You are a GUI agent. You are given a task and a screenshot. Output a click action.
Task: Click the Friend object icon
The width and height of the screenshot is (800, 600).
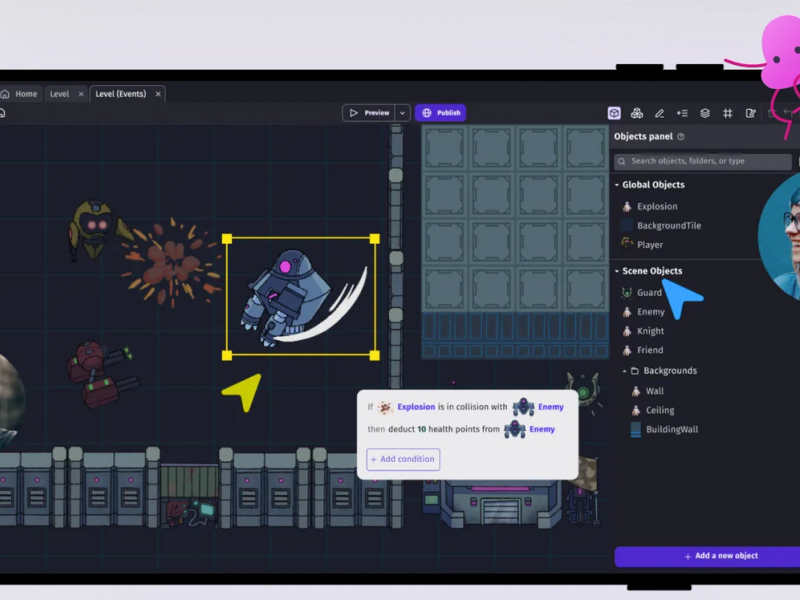pyautogui.click(x=627, y=350)
